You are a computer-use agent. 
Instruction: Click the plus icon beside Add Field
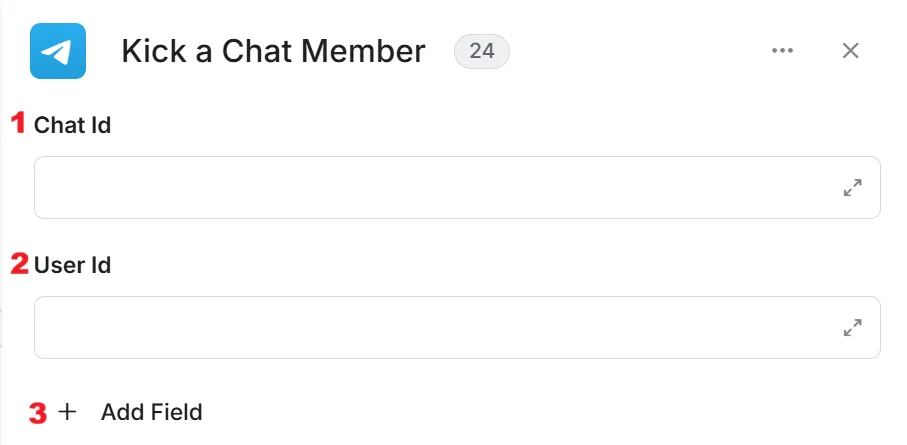[x=68, y=412]
